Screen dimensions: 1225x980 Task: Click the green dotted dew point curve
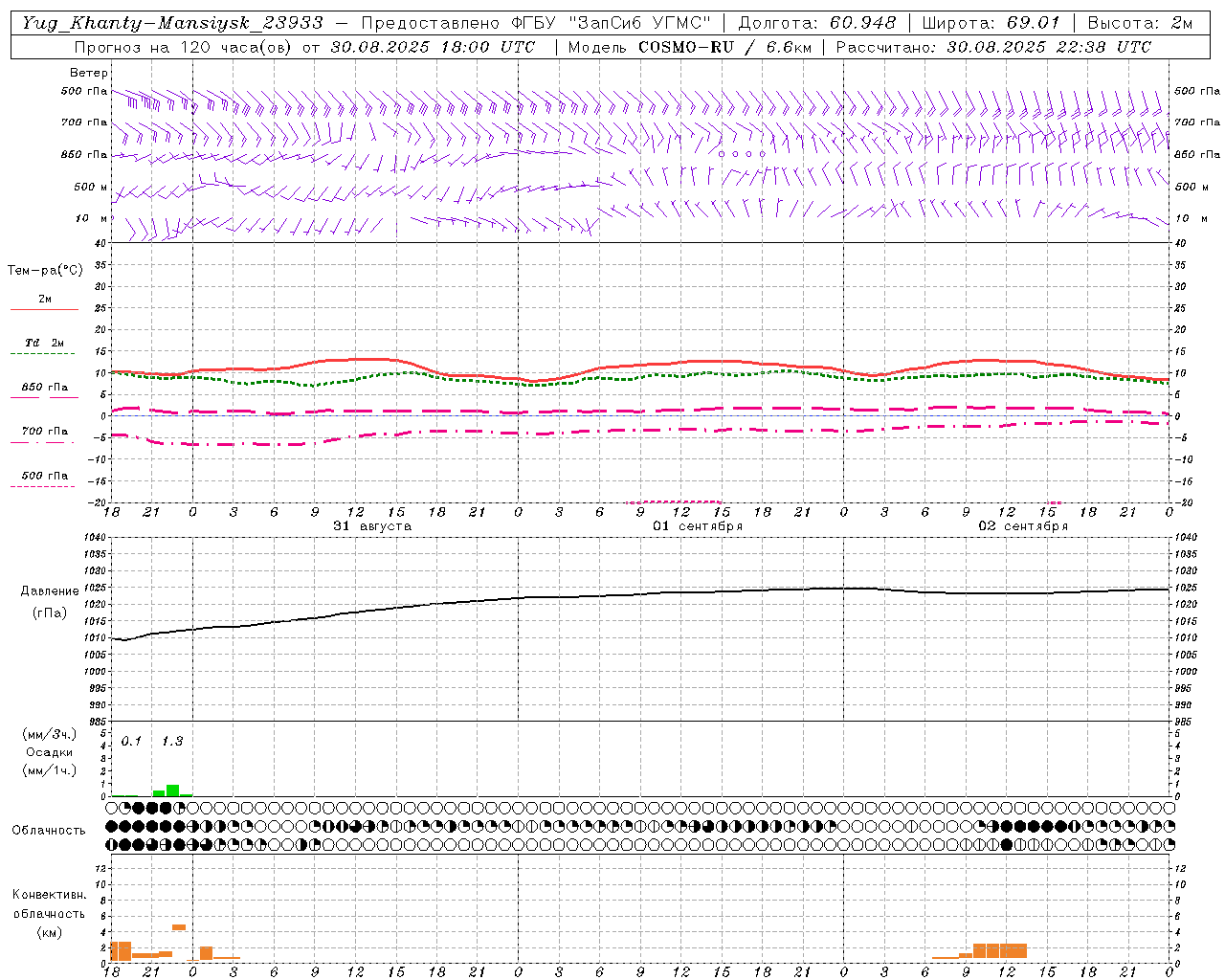tap(641, 378)
